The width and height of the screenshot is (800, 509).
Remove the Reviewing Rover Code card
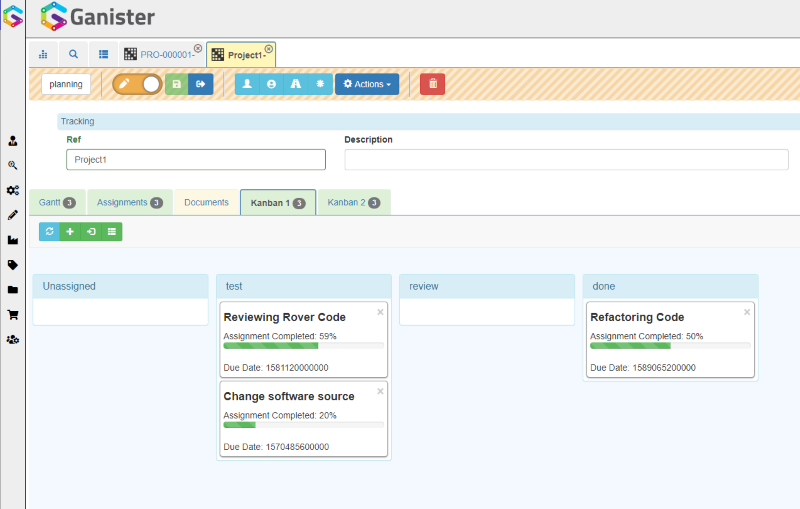pos(380,312)
